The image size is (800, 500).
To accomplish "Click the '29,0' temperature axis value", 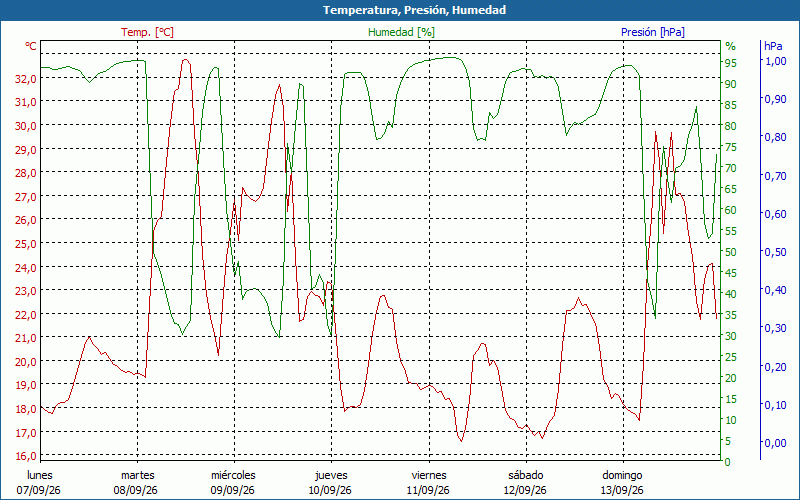I will point(26,149).
